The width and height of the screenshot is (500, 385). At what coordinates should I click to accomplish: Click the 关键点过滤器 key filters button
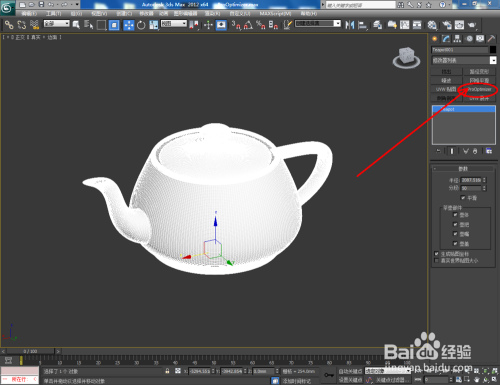392,380
